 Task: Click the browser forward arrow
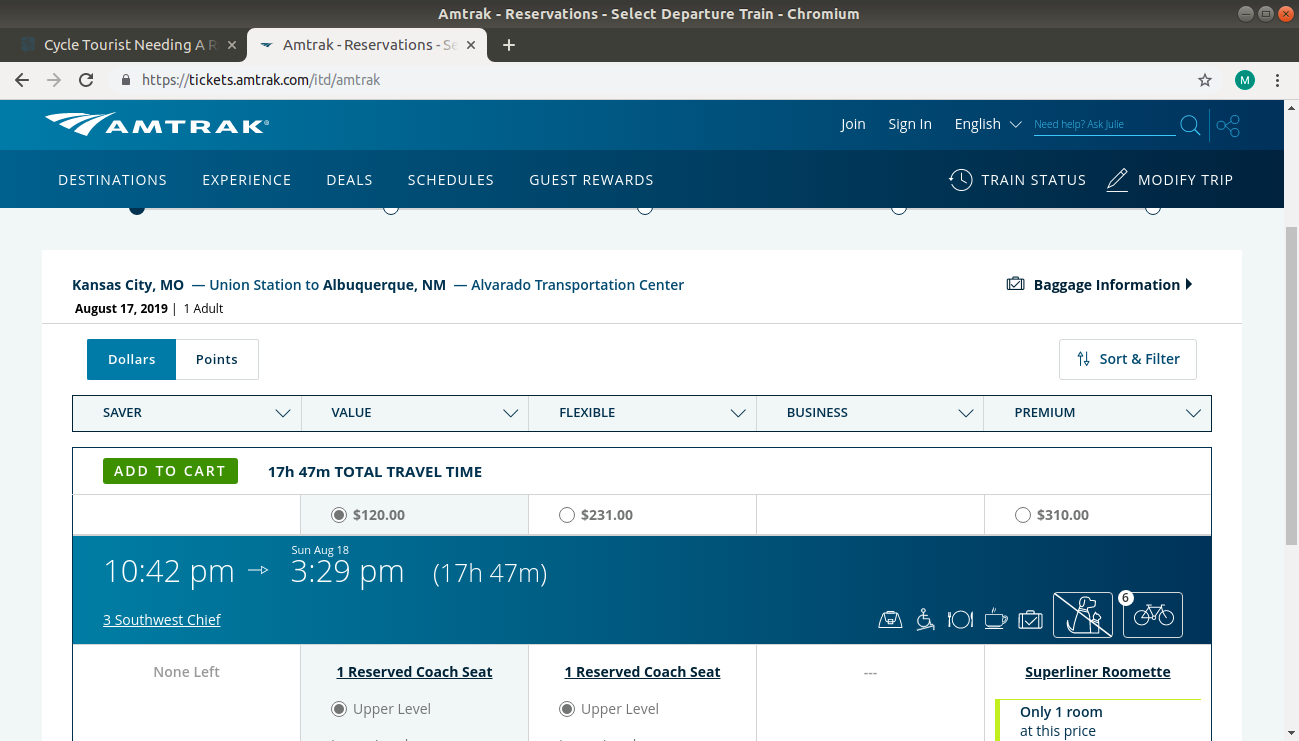[54, 80]
